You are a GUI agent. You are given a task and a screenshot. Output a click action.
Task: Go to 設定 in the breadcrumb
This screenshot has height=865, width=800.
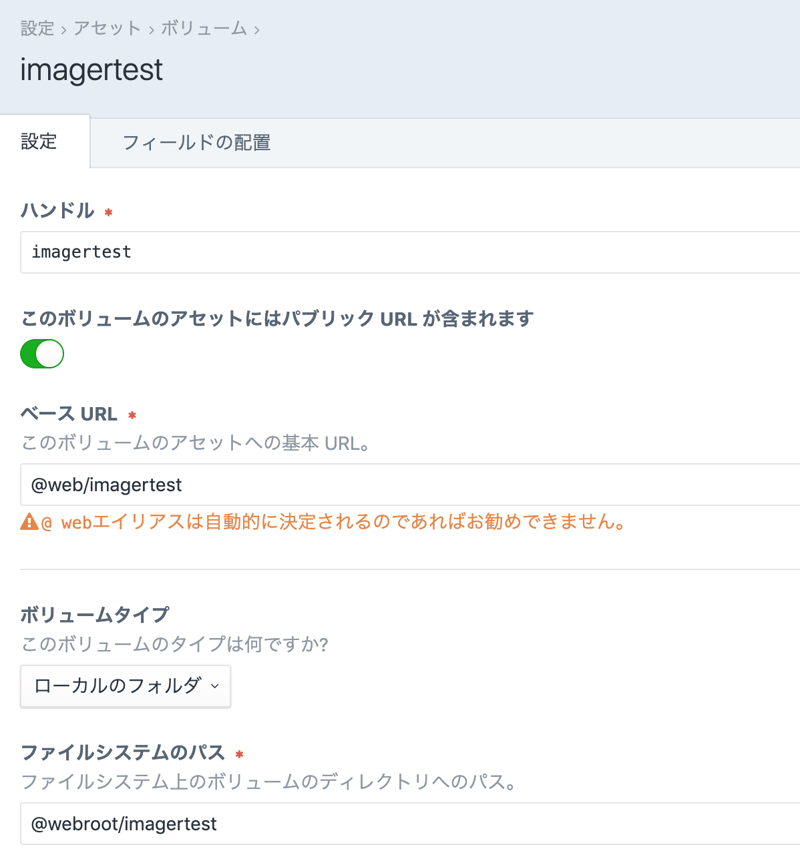pyautogui.click(x=37, y=28)
